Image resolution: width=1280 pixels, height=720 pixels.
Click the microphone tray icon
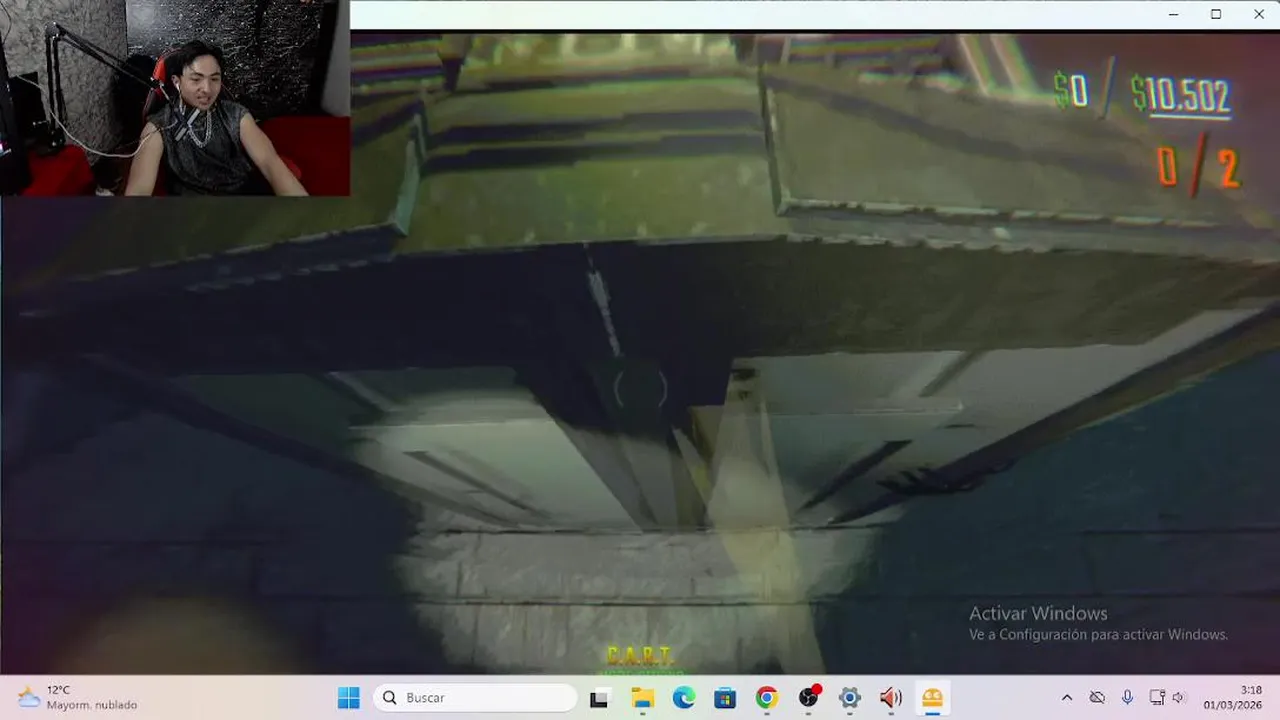(1127, 698)
